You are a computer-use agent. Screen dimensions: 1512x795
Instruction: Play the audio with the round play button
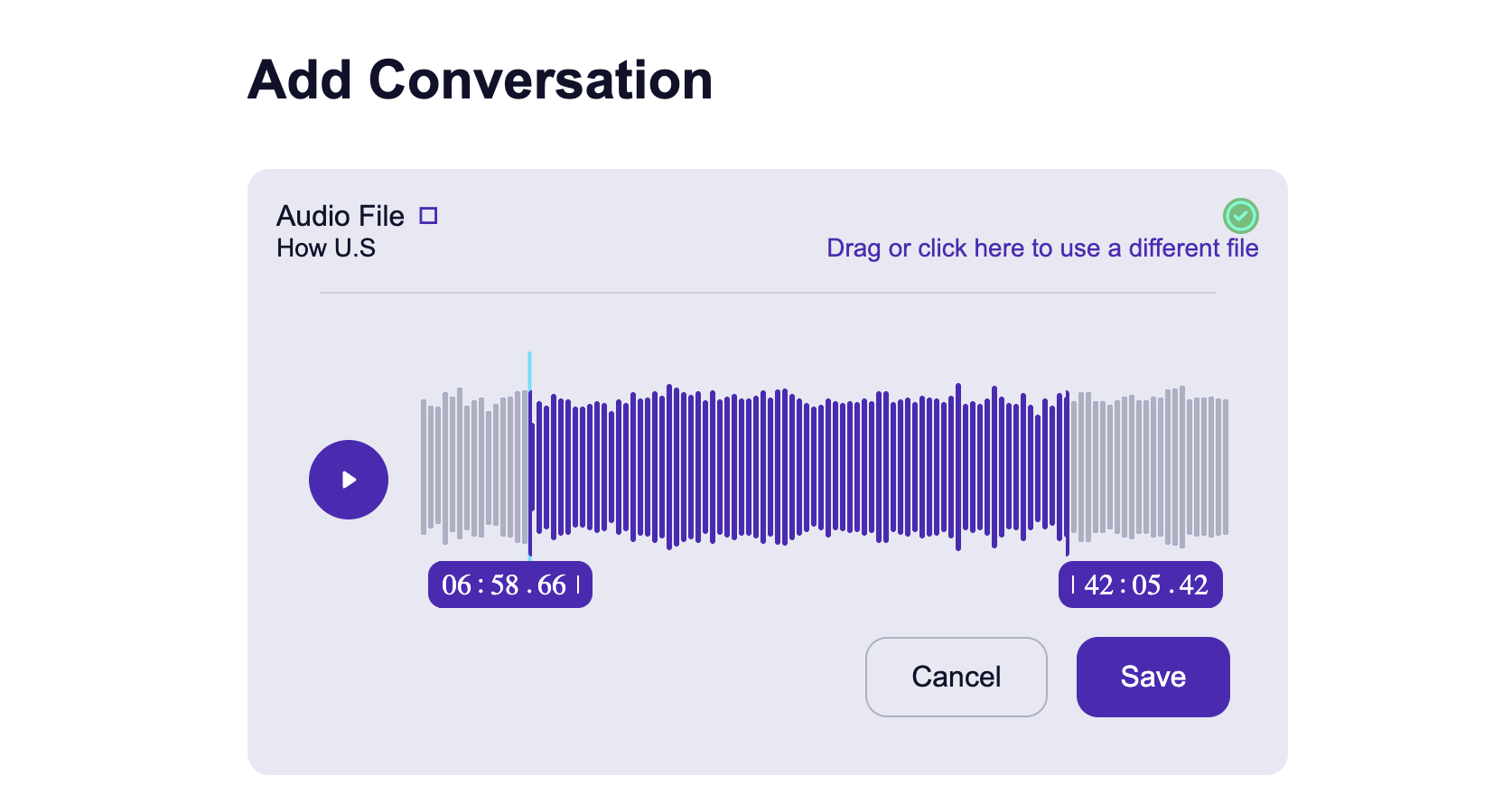click(x=349, y=480)
